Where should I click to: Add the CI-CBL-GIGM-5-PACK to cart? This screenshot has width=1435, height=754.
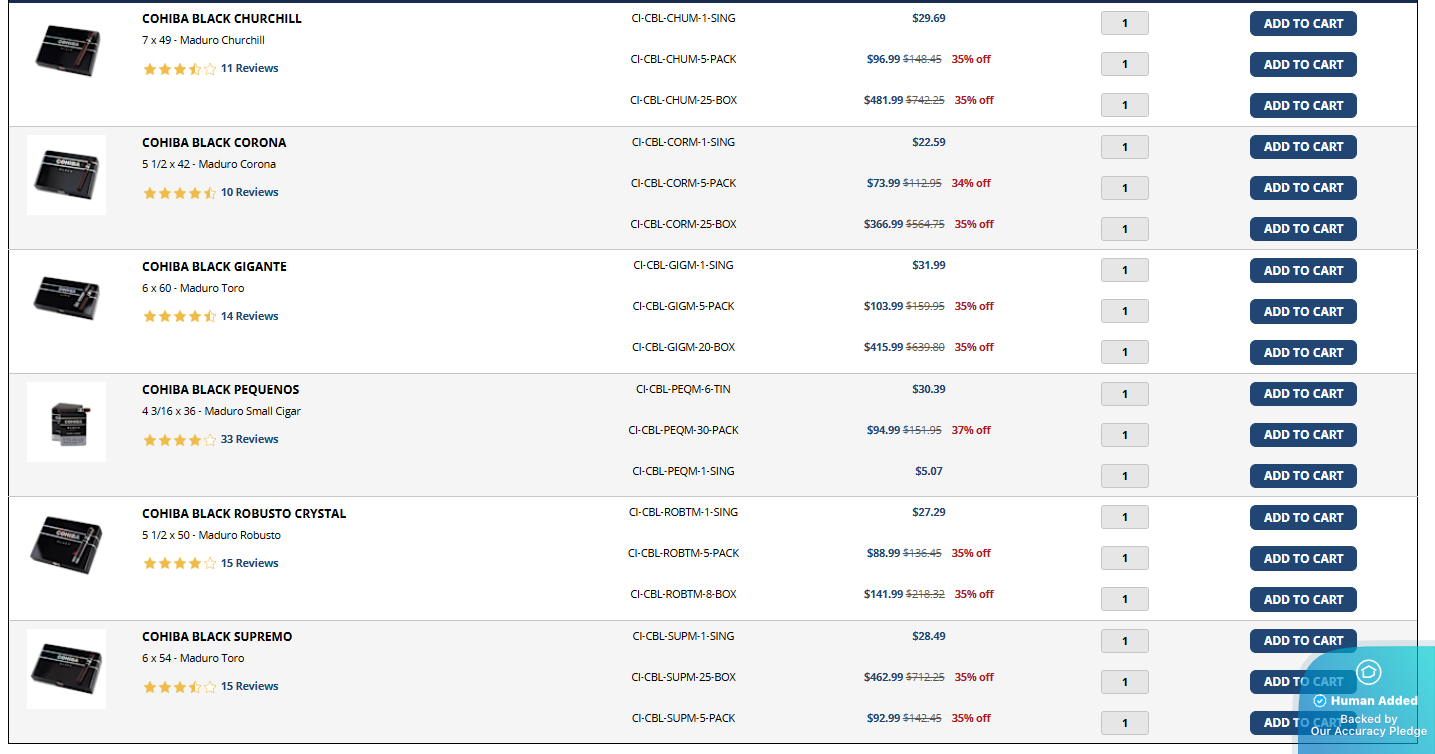pos(1302,312)
